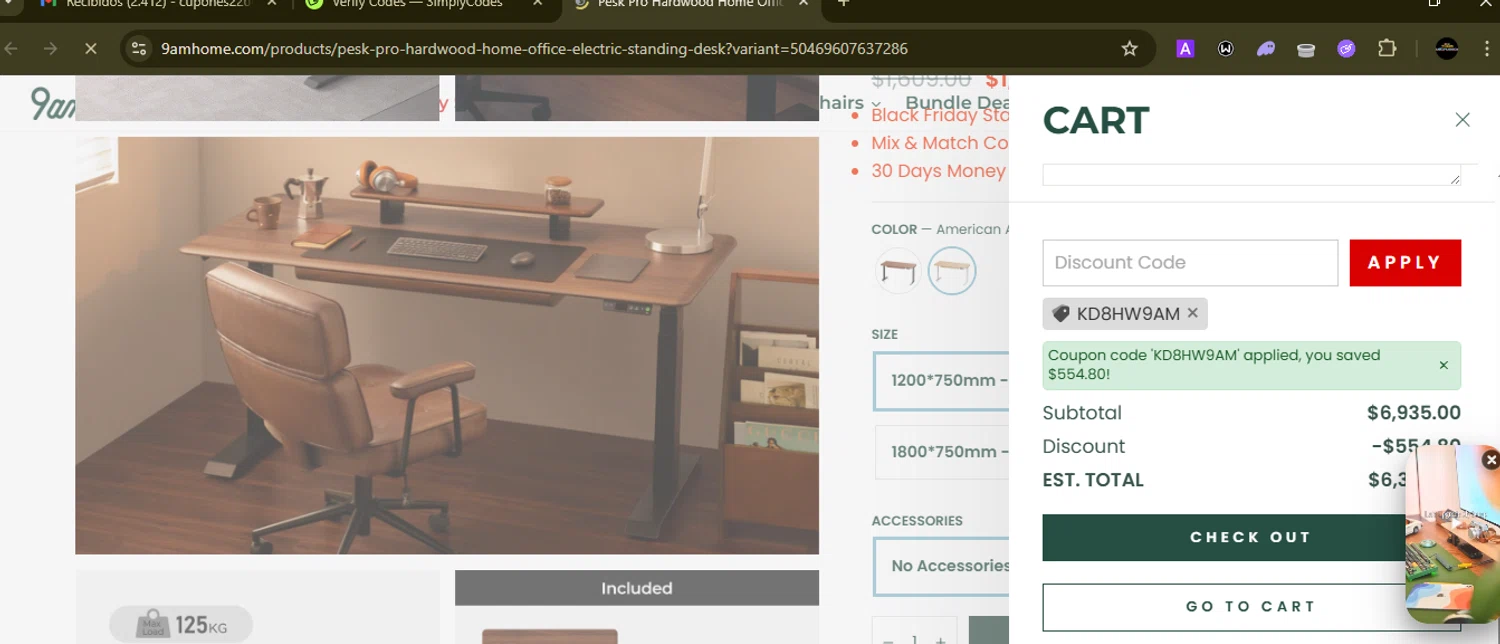Close the Verify Codes SimplyCodes tab
Image resolution: width=1500 pixels, height=644 pixels.
[538, 4]
